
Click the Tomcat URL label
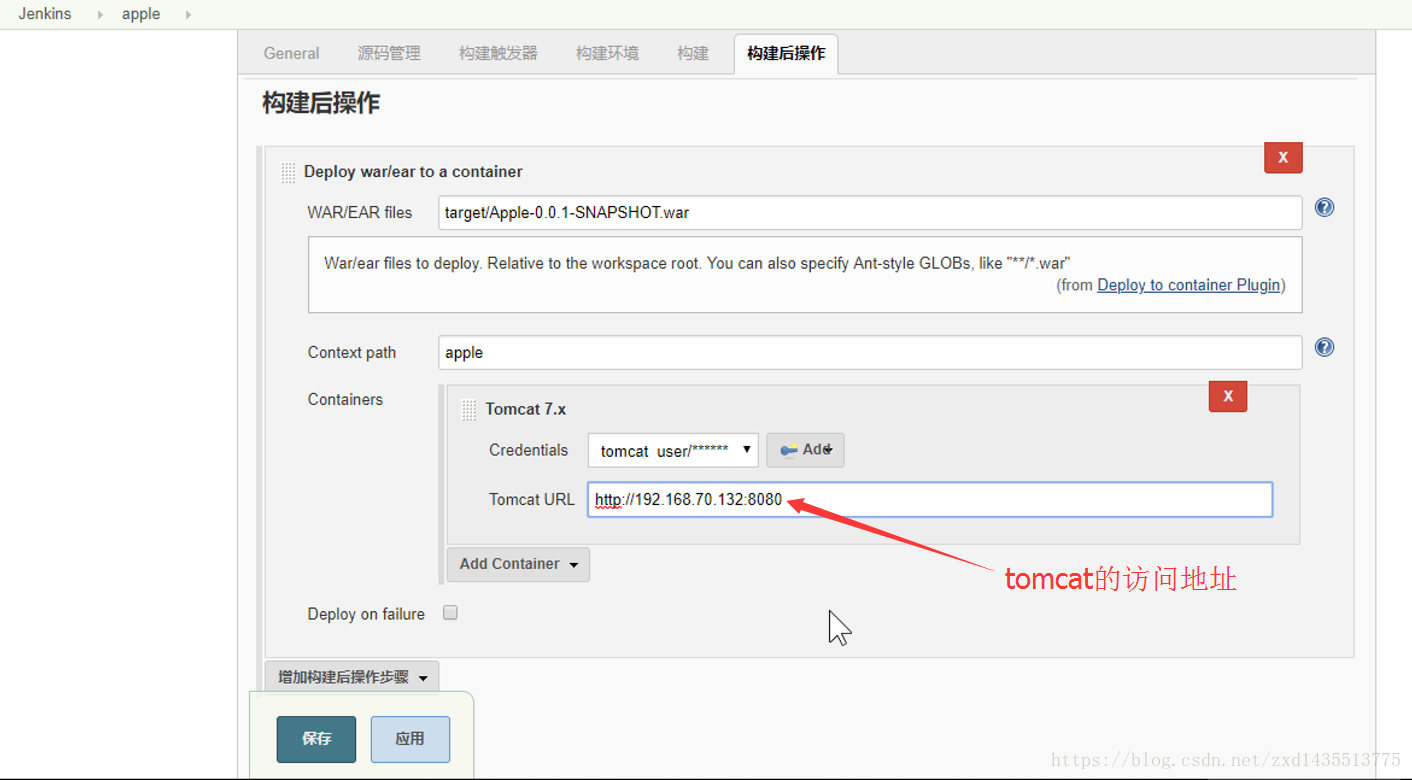click(x=532, y=499)
